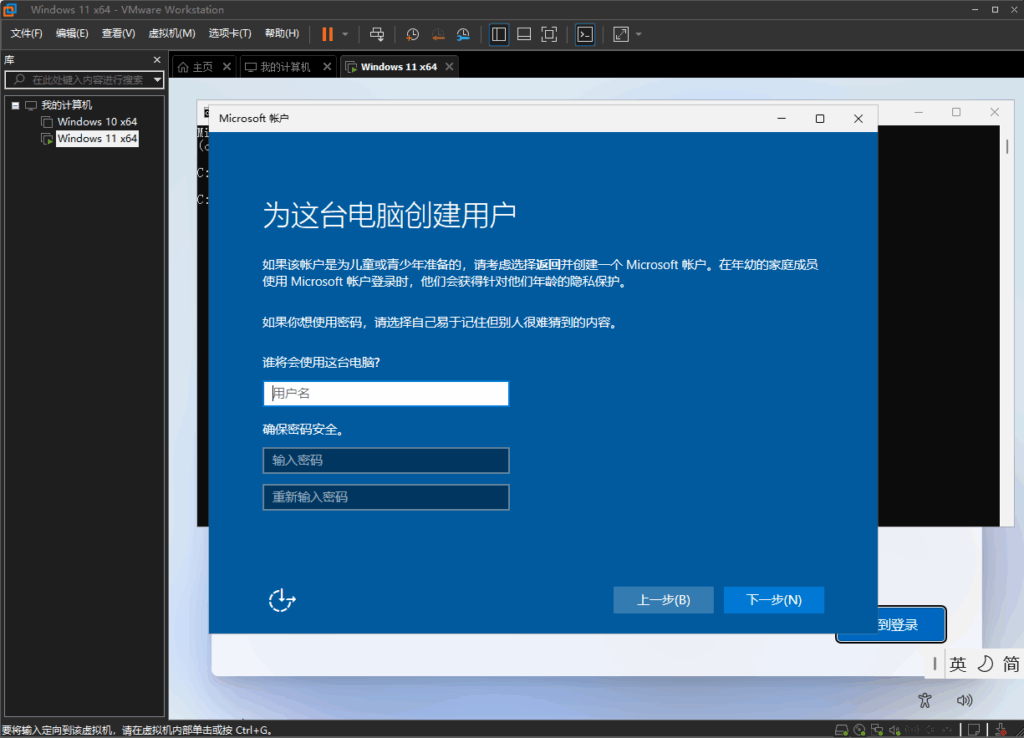Screen dimensions: 1024x738
Task: Switch to the 我的计算机 tab
Action: click(280, 67)
